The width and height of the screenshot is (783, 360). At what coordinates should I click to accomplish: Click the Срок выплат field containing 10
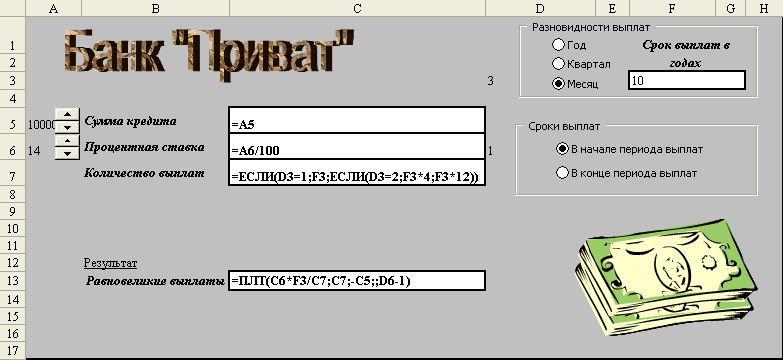[687, 80]
